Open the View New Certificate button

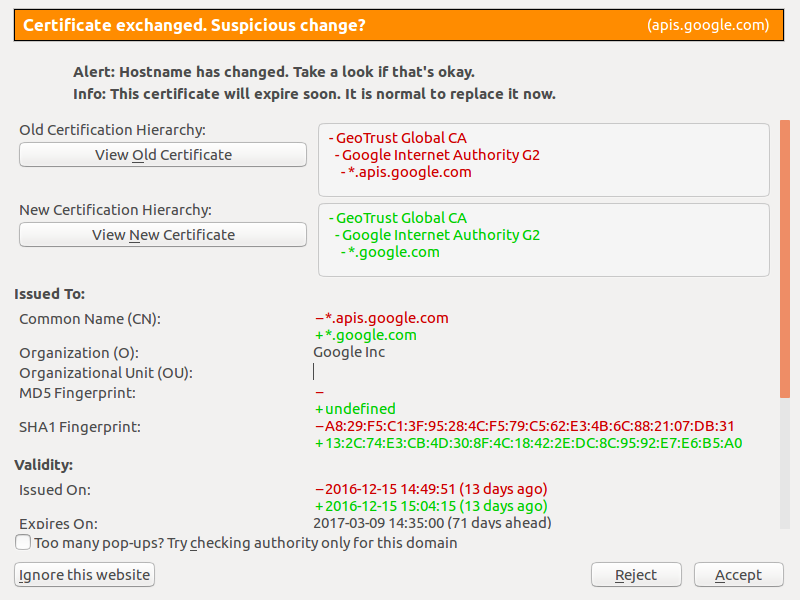point(163,235)
